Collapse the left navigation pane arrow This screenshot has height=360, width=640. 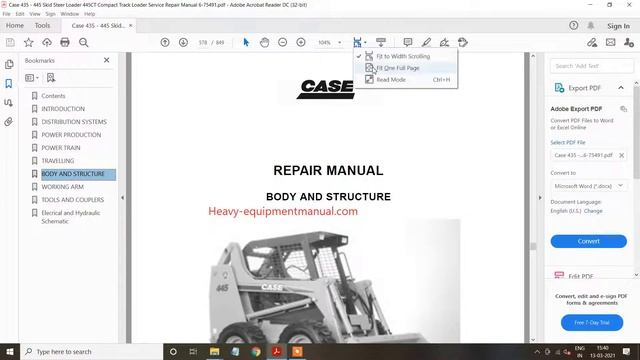click(122, 198)
